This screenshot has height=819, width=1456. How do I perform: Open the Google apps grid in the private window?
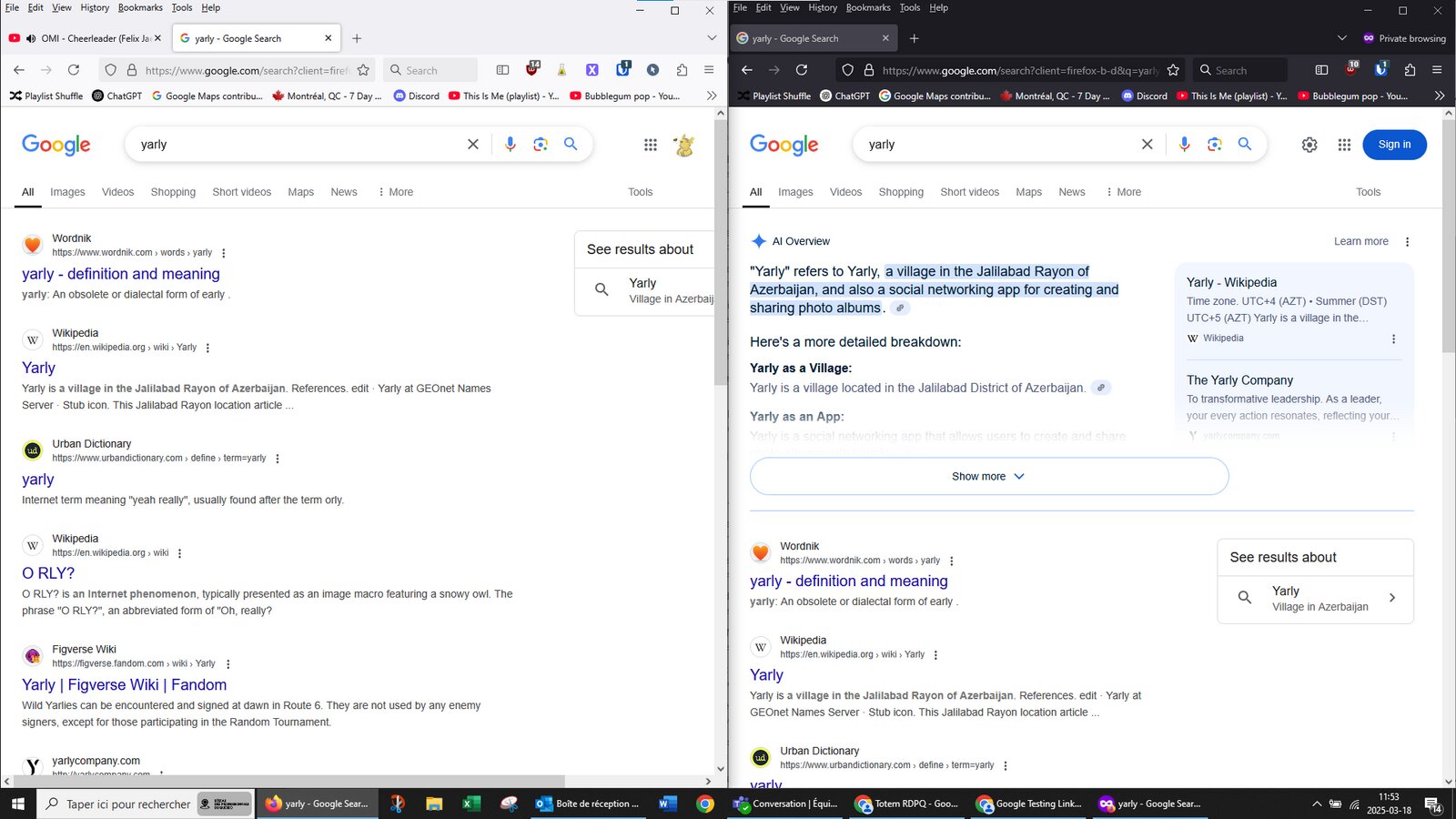(1344, 145)
